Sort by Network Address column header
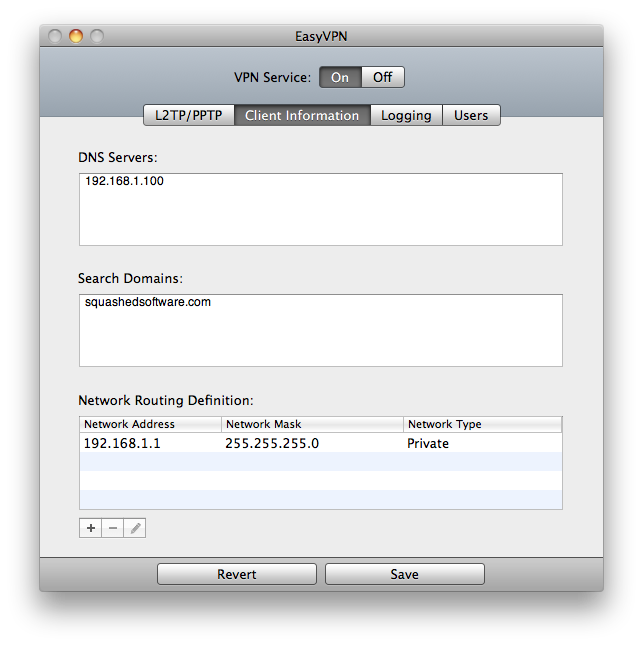The image size is (643, 646). (x=150, y=424)
